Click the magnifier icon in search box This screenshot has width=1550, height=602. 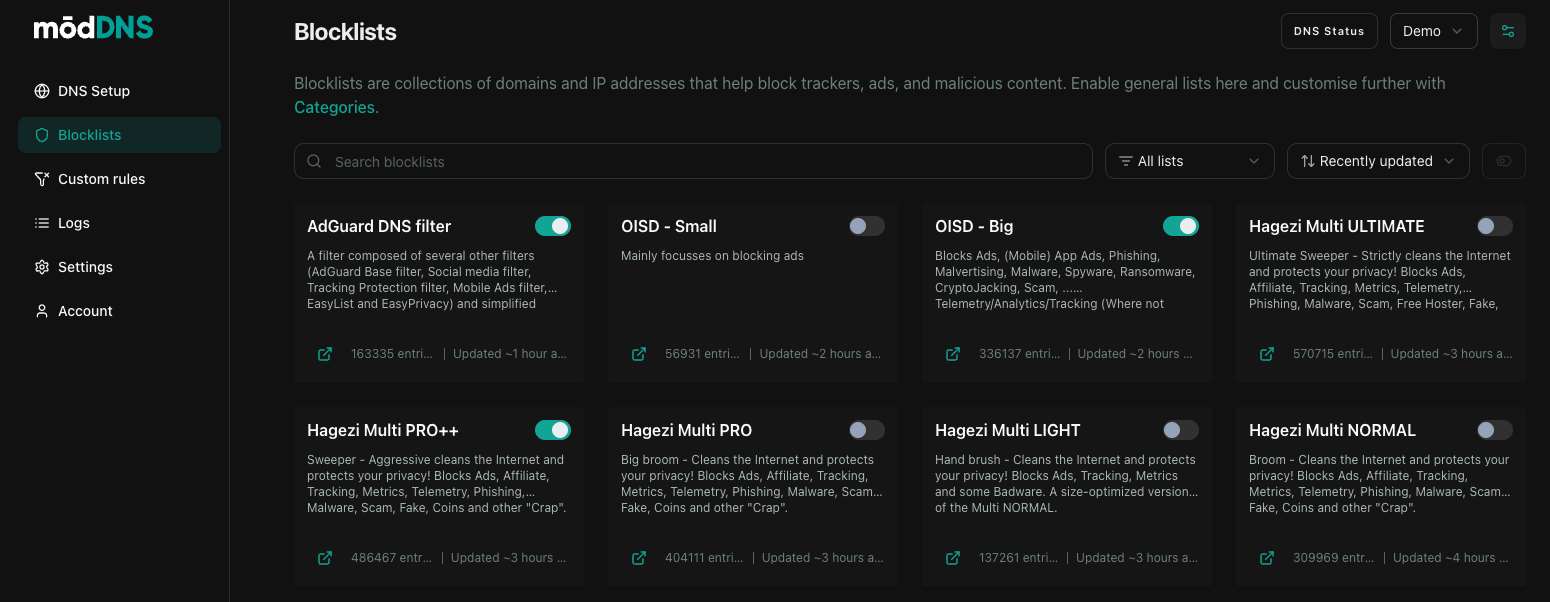click(314, 161)
